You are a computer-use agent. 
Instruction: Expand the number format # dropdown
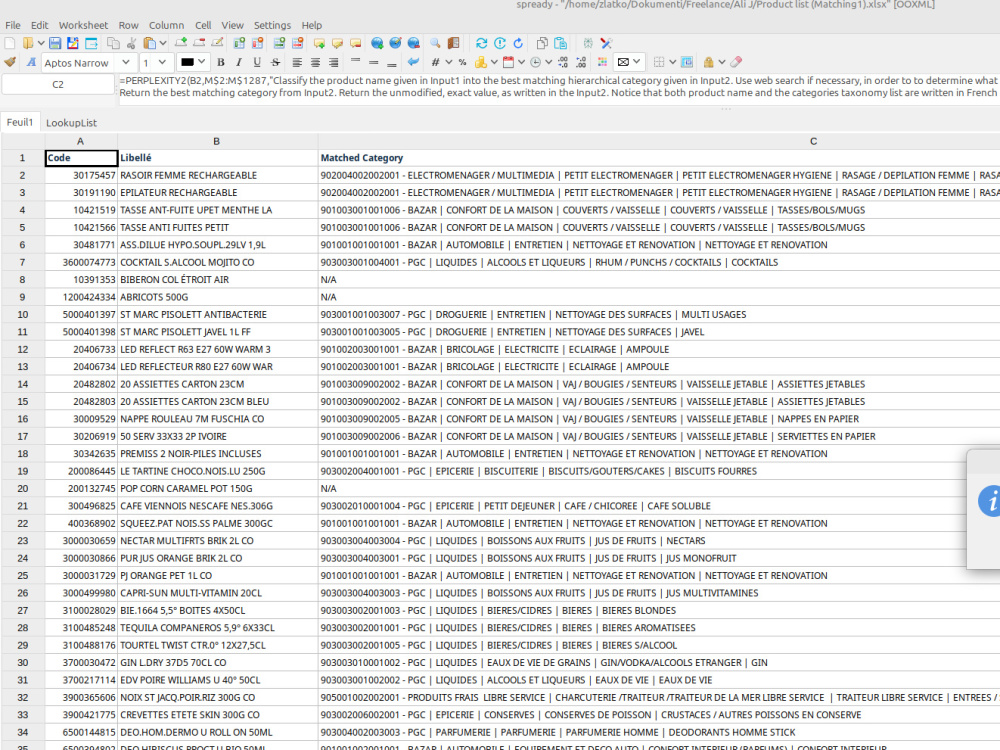tap(449, 62)
